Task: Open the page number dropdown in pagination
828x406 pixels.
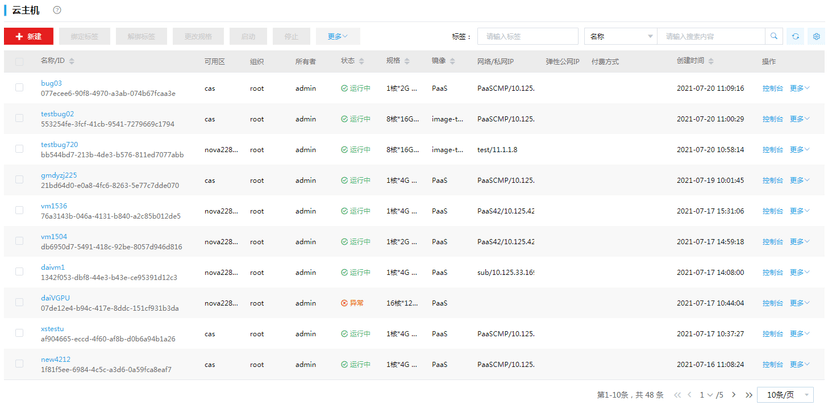Action: (707, 395)
